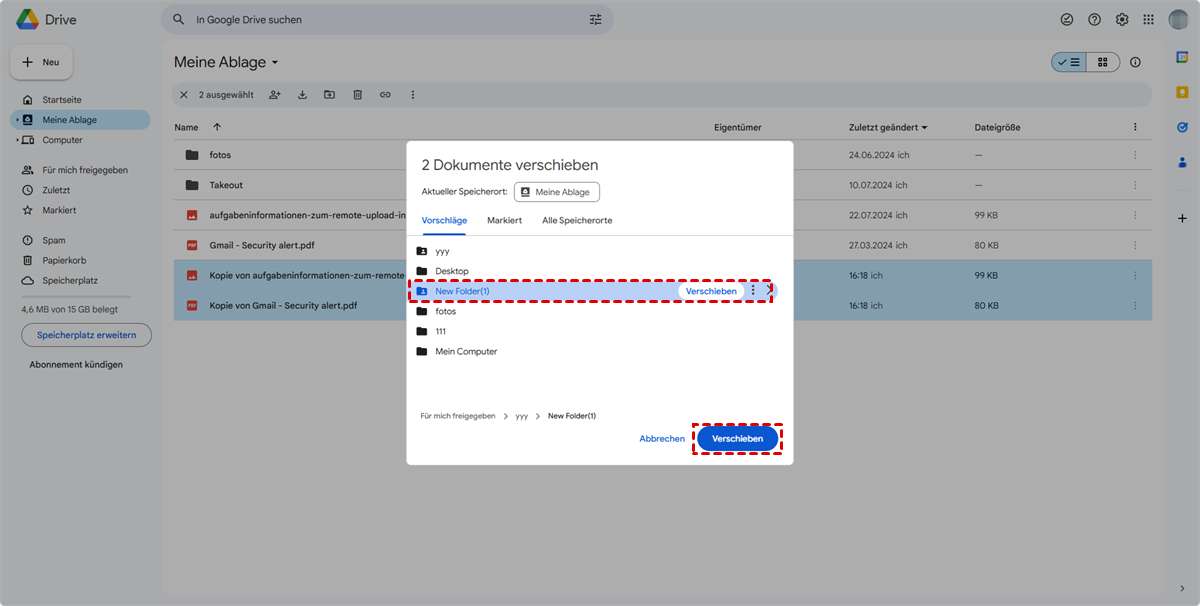Click the download icon in toolbar
This screenshot has width=1200, height=606.
(302, 95)
